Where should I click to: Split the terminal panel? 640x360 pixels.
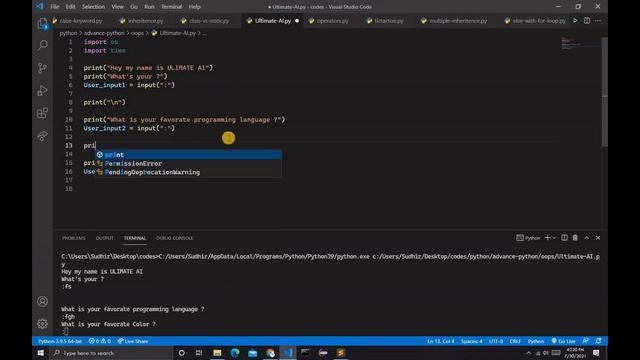click(564, 238)
